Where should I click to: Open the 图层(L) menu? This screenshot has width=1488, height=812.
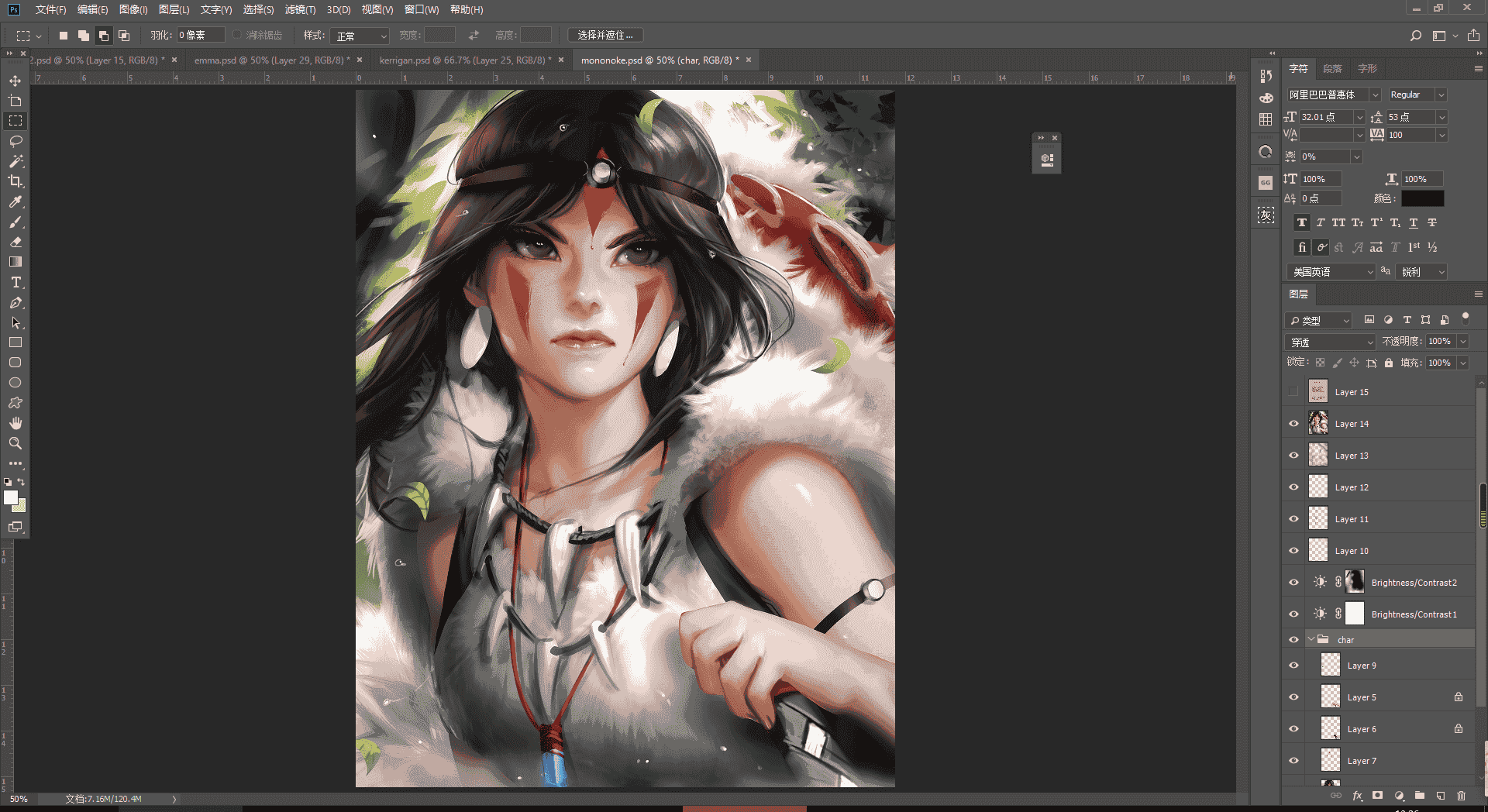174,9
